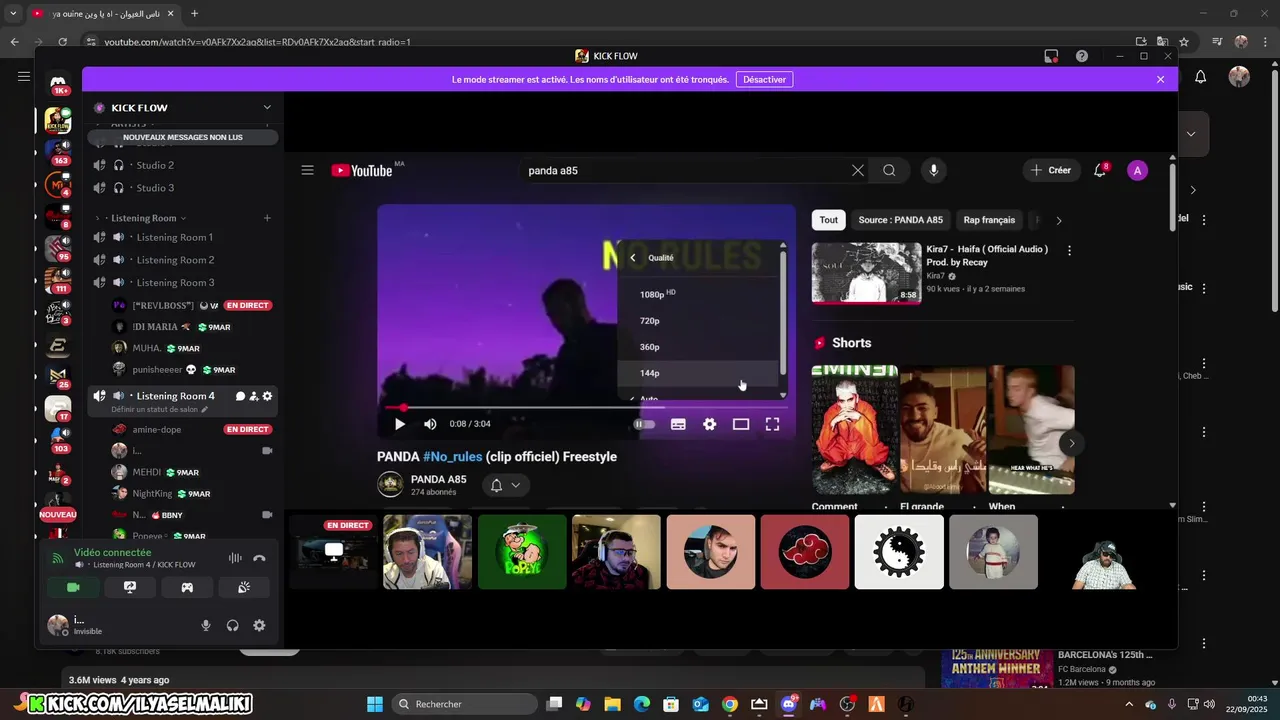This screenshot has width=1280, height=720.
Task: Select the Popeye participant tile
Action: click(x=522, y=552)
